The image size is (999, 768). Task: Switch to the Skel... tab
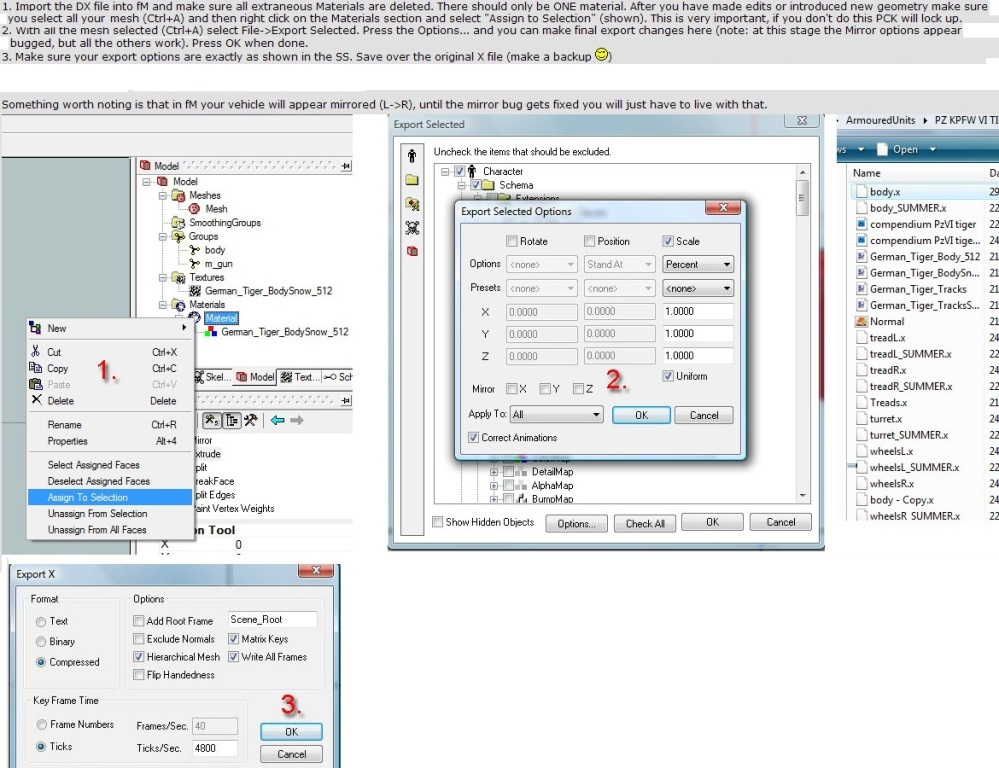(x=212, y=377)
